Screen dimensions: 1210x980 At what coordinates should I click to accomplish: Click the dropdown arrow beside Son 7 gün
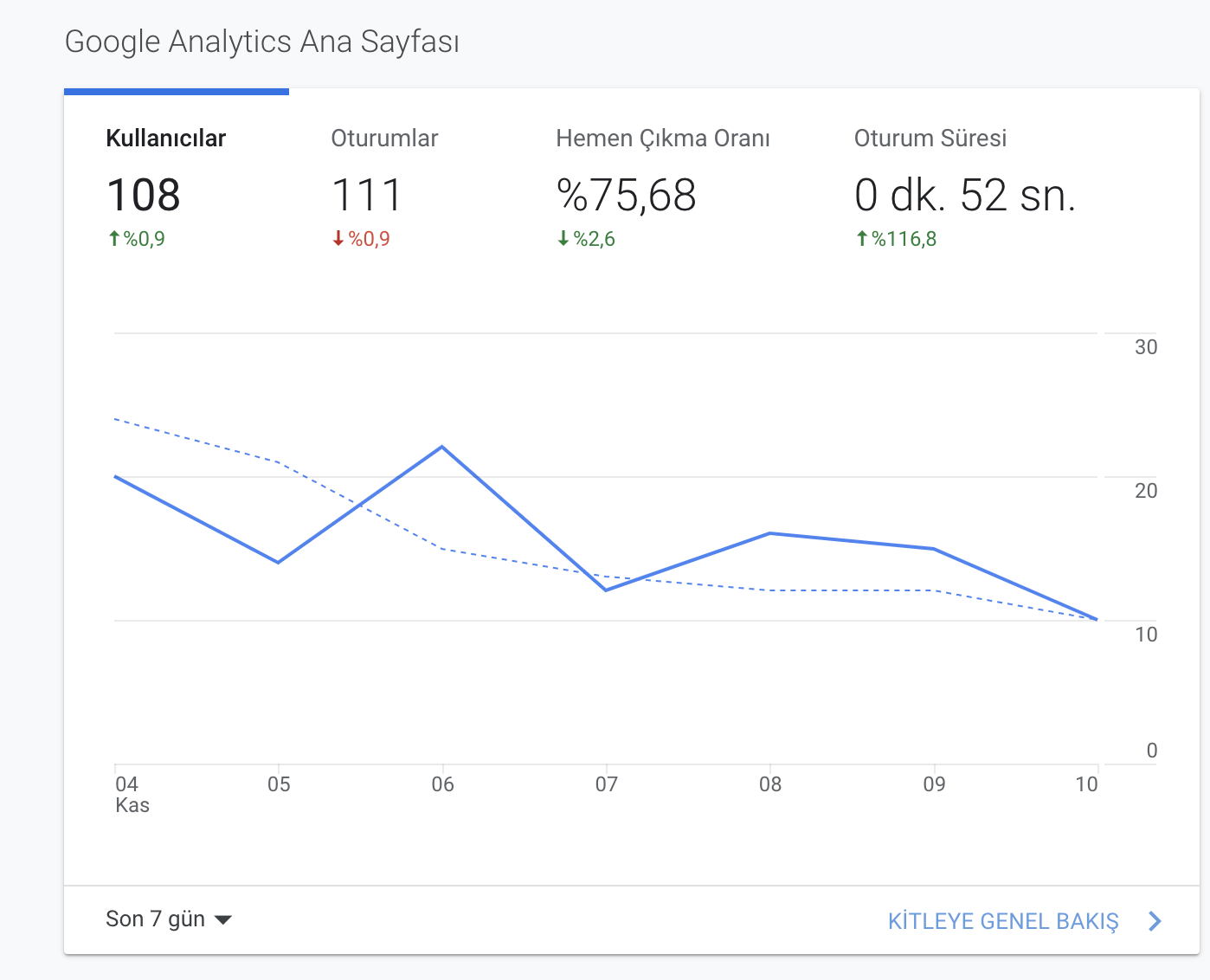tap(223, 920)
